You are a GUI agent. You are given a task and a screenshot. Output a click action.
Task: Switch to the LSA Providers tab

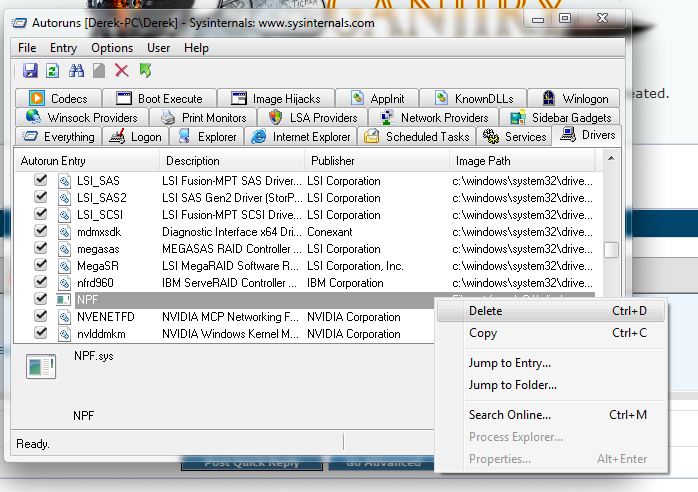(312, 118)
